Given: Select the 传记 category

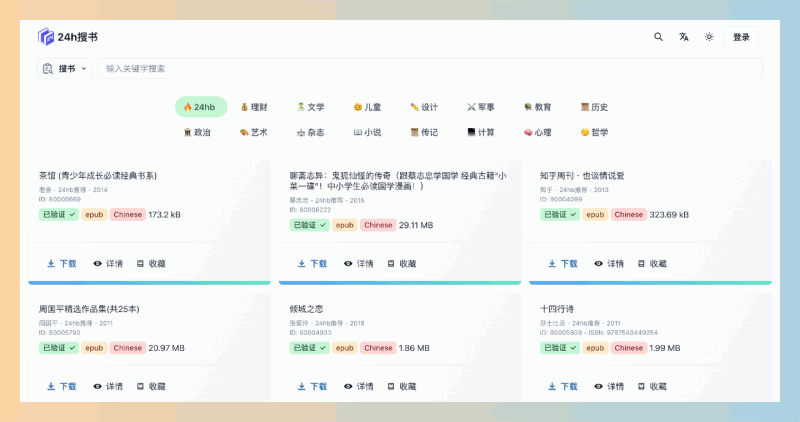Looking at the screenshot, I should pyautogui.click(x=424, y=132).
